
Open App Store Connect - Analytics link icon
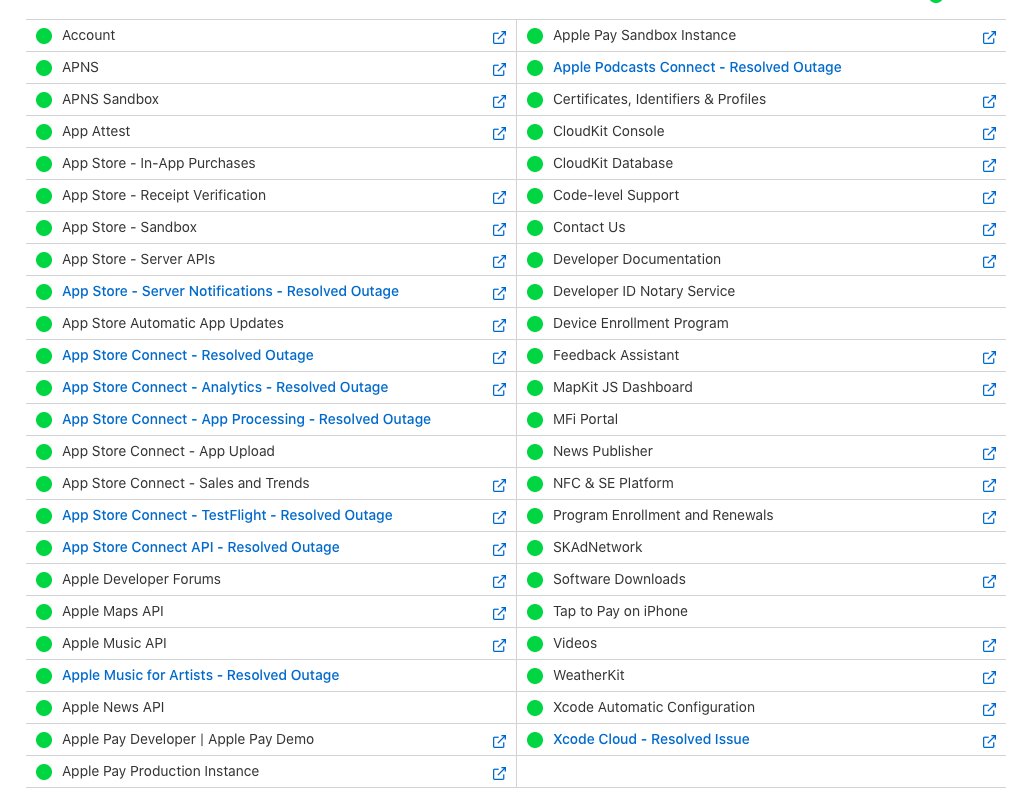tap(499, 389)
